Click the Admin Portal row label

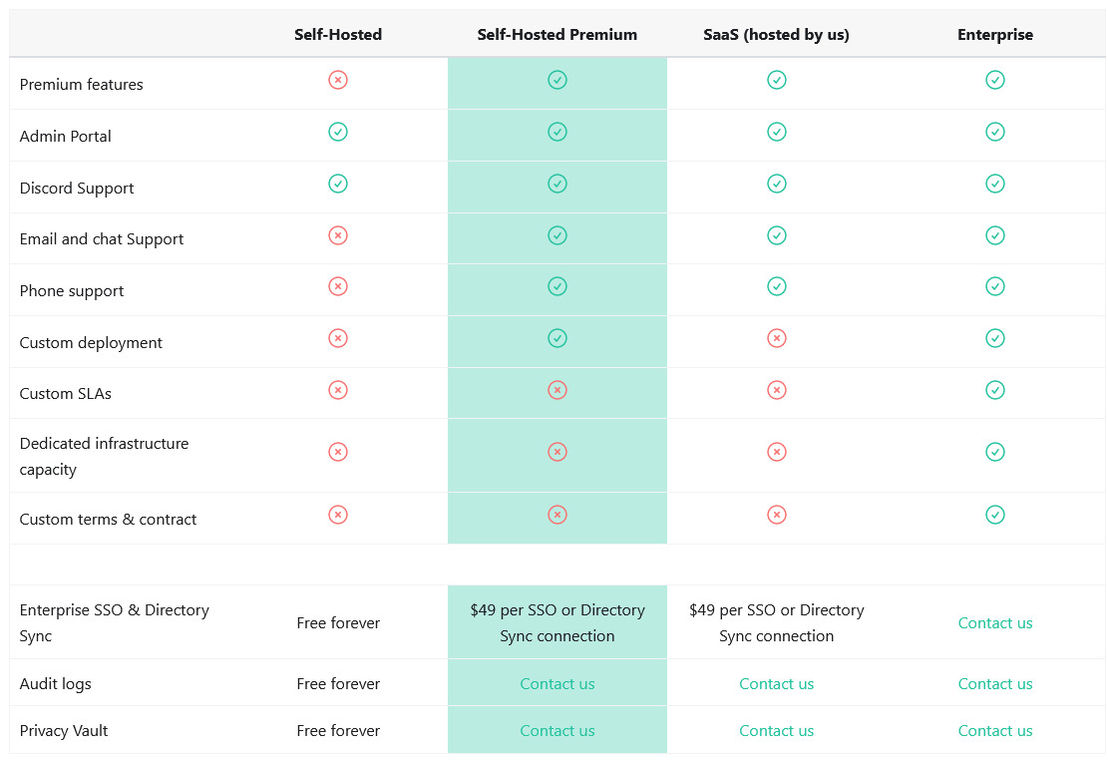click(x=65, y=136)
